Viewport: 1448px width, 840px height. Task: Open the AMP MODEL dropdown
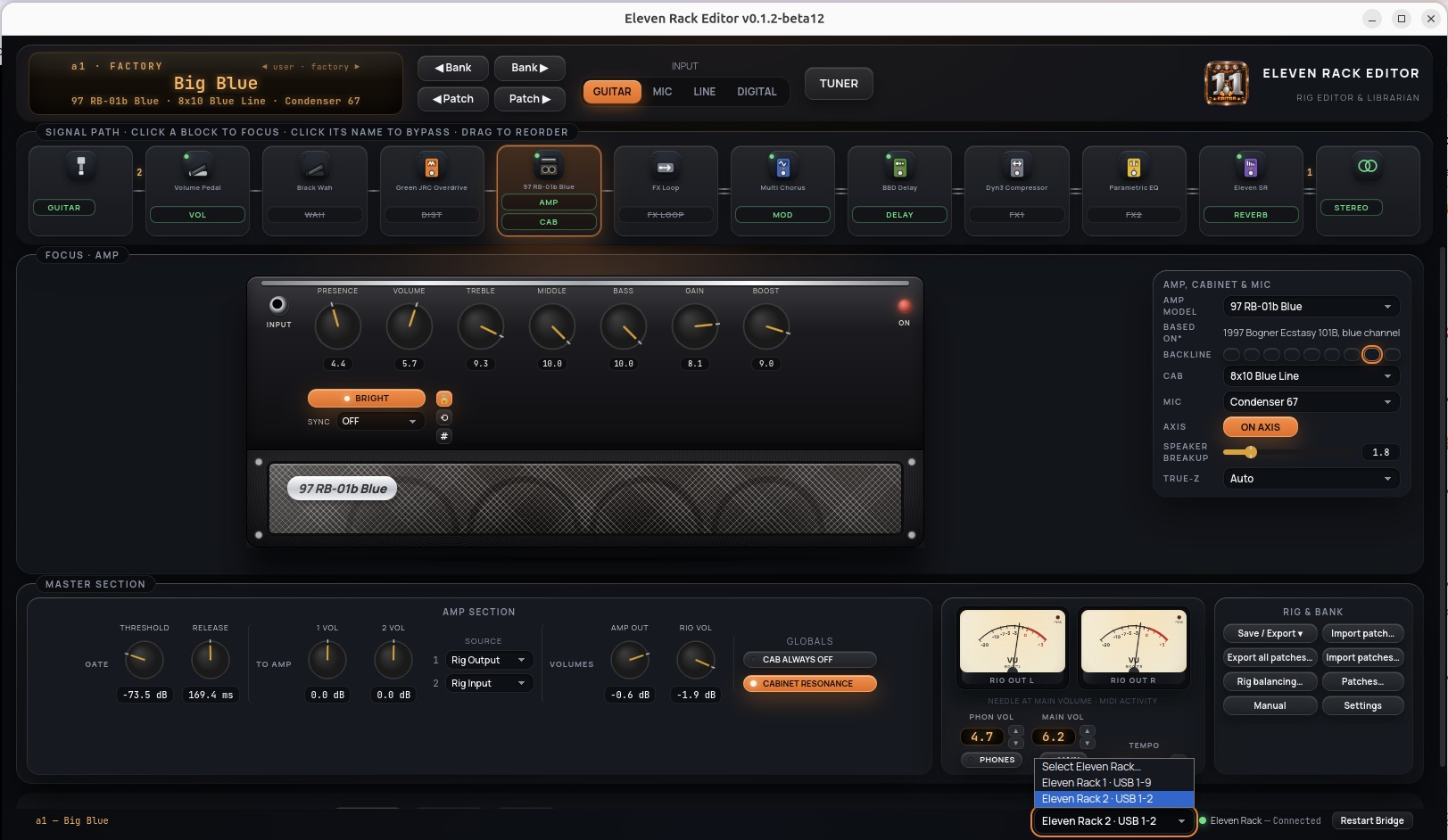[x=1311, y=307]
